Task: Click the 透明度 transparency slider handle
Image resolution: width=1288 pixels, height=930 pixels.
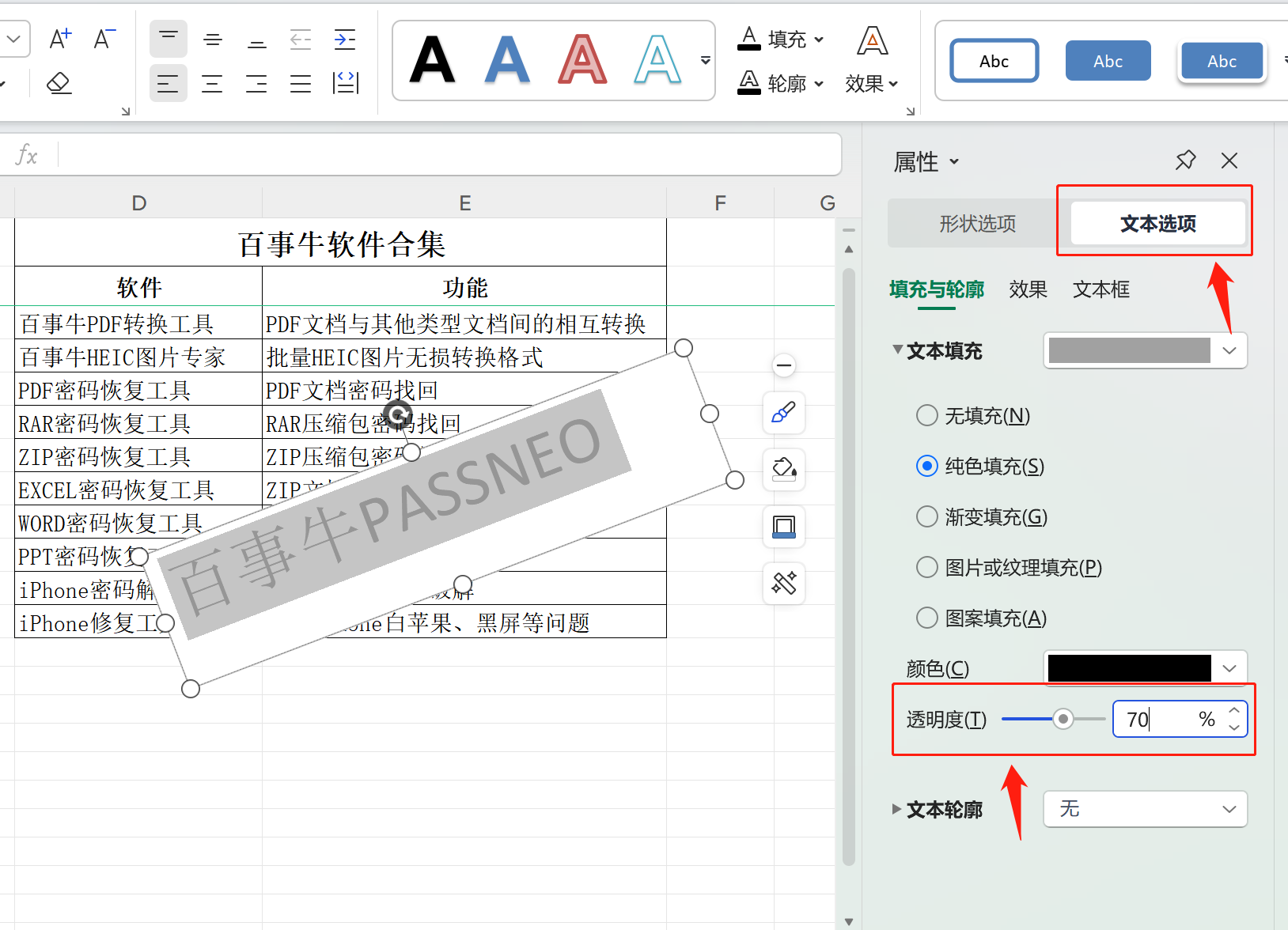Action: pyautogui.click(x=1063, y=719)
